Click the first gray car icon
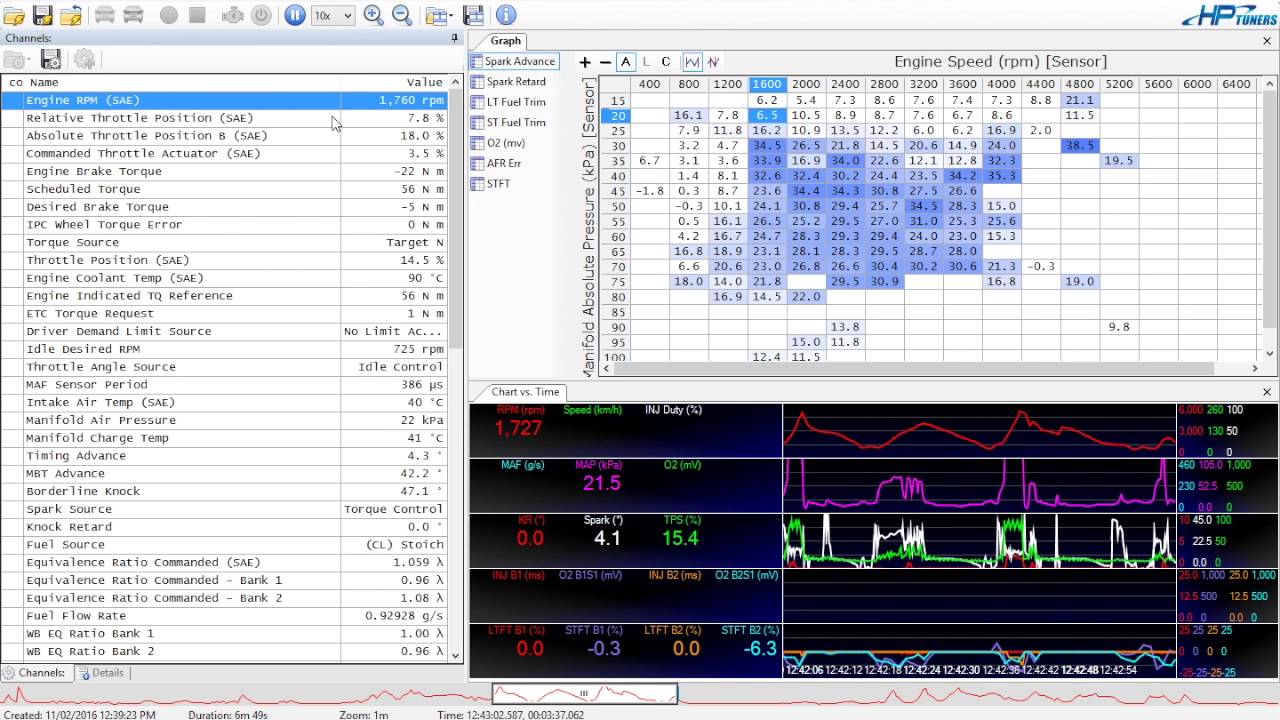 coord(104,15)
